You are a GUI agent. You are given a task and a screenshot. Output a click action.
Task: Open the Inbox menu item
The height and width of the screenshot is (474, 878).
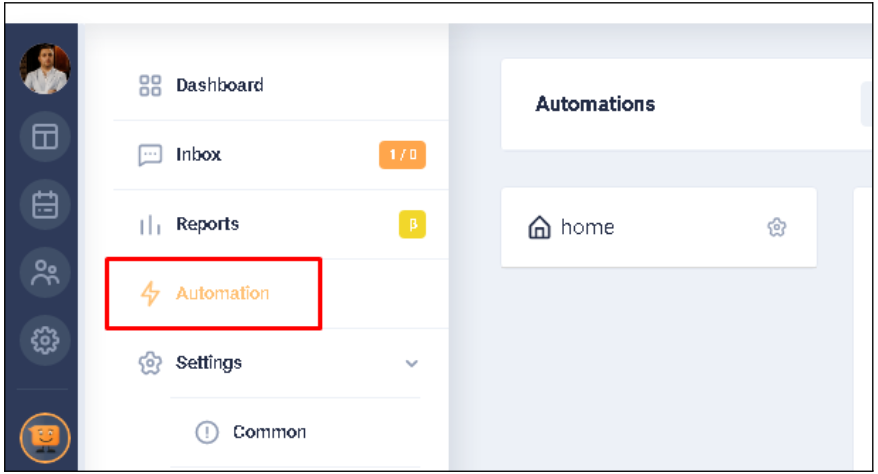(x=199, y=155)
